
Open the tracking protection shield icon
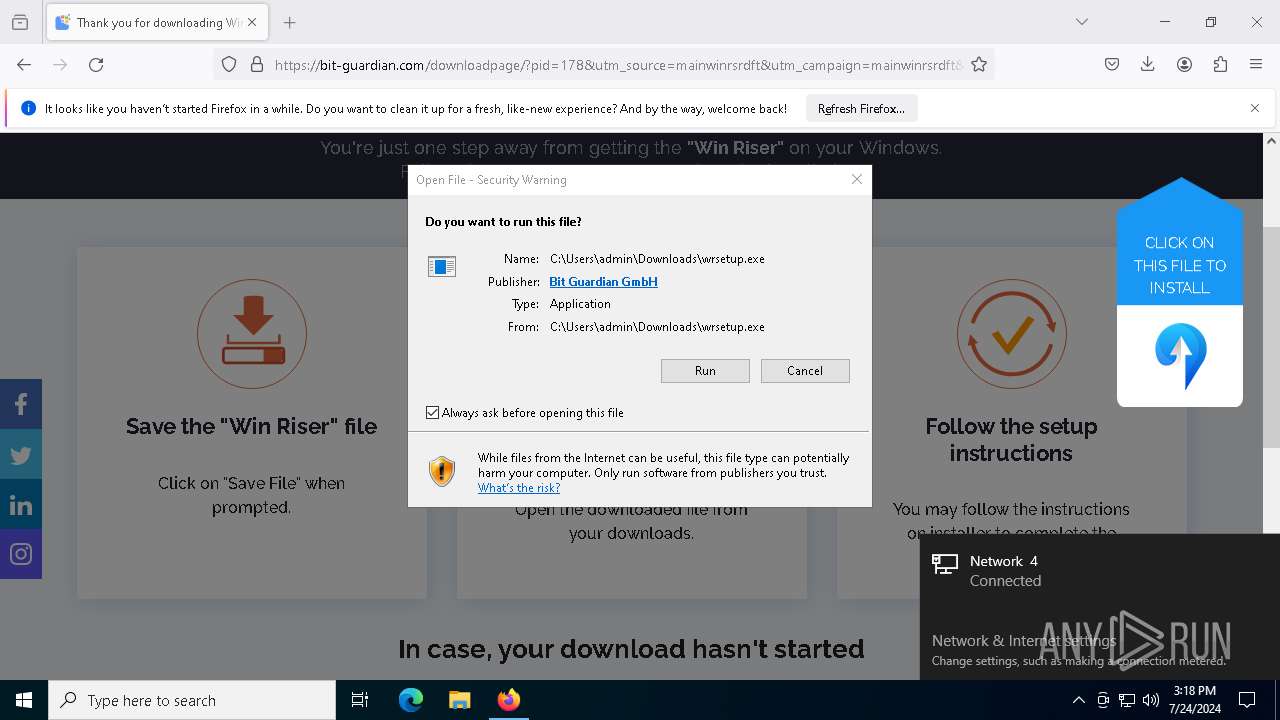pyautogui.click(x=229, y=64)
